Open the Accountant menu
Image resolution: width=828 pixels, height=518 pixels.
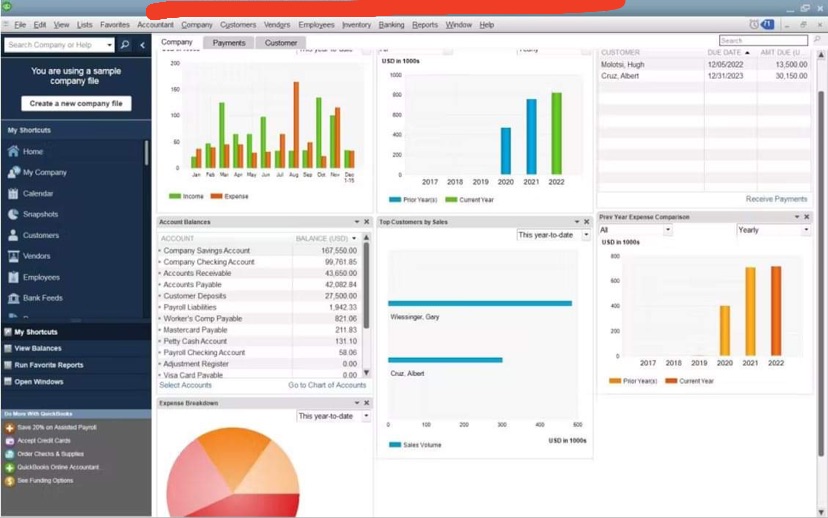click(155, 25)
